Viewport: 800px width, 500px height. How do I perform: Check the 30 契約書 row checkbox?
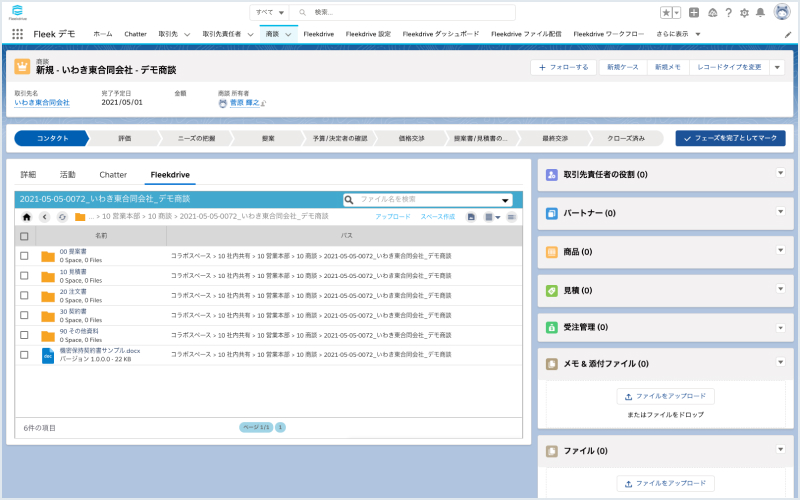click(24, 315)
